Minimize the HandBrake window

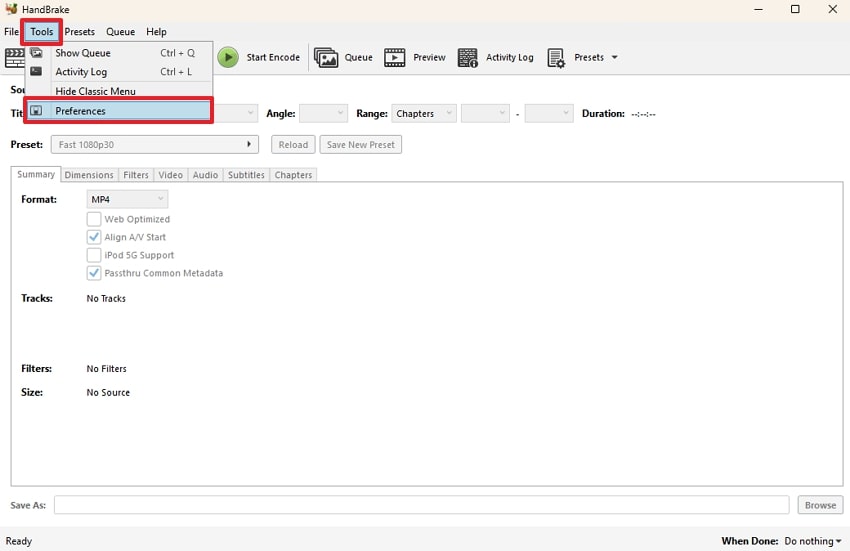tap(758, 9)
